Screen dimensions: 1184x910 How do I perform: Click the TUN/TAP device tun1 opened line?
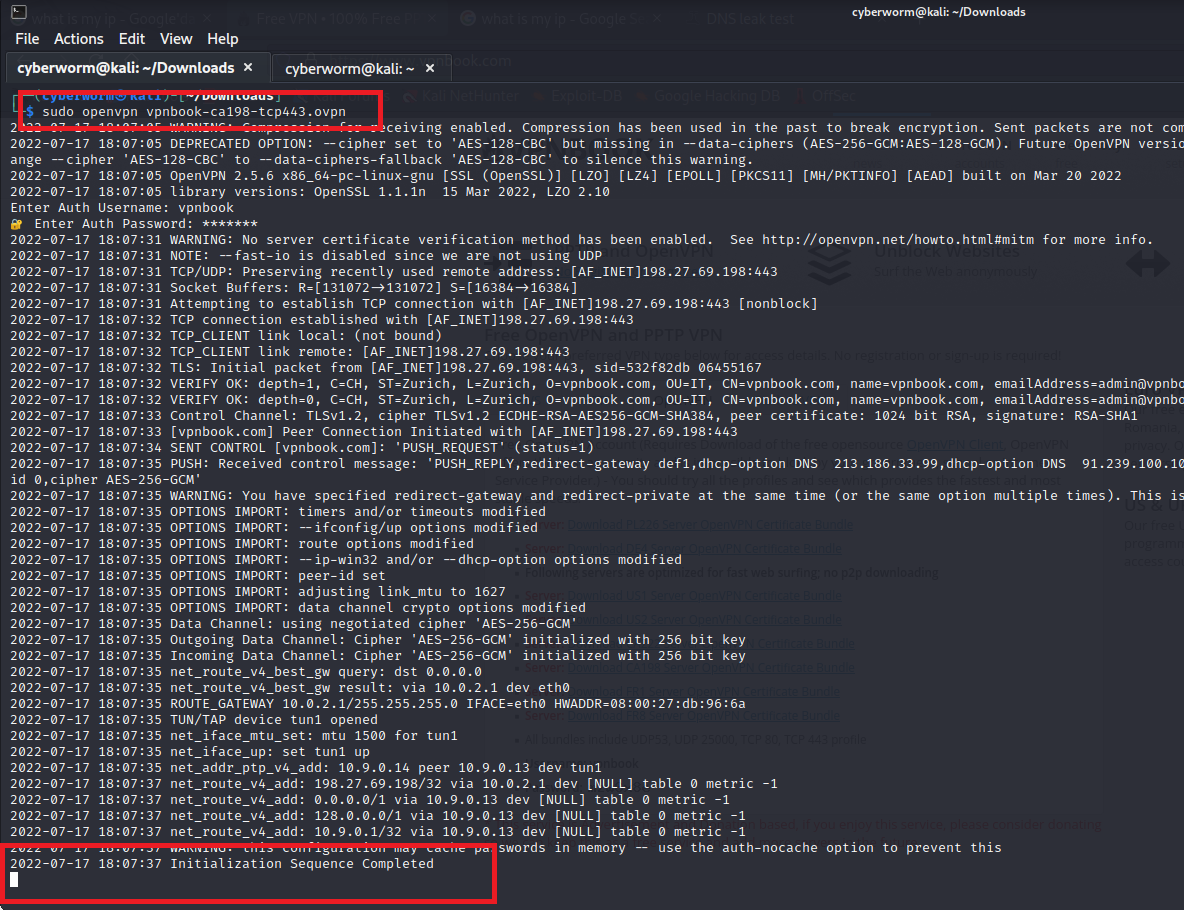(x=273, y=719)
